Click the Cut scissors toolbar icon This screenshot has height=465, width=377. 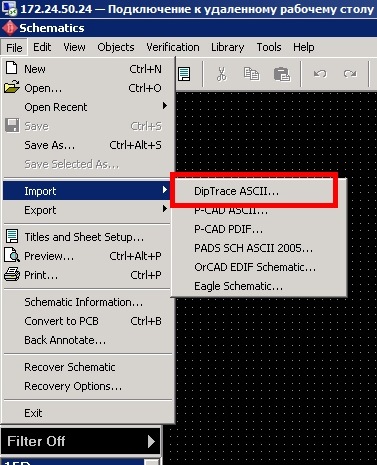221,74
